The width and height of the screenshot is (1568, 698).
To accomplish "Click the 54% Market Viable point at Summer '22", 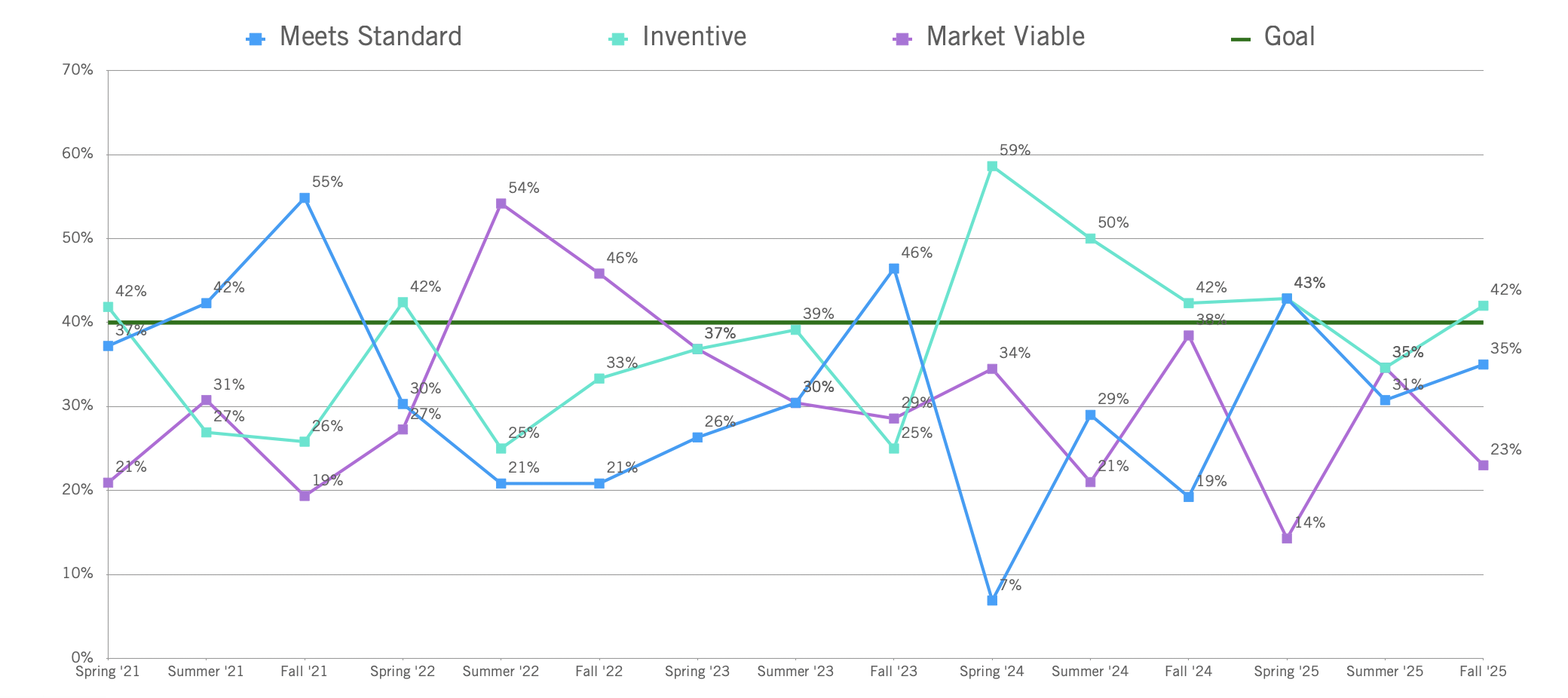I will click(x=501, y=204).
